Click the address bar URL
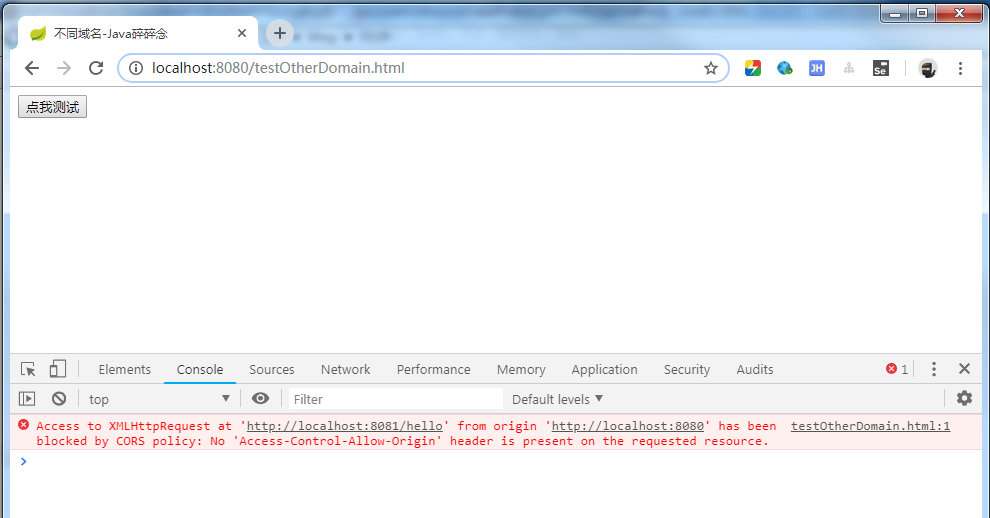 (278, 68)
